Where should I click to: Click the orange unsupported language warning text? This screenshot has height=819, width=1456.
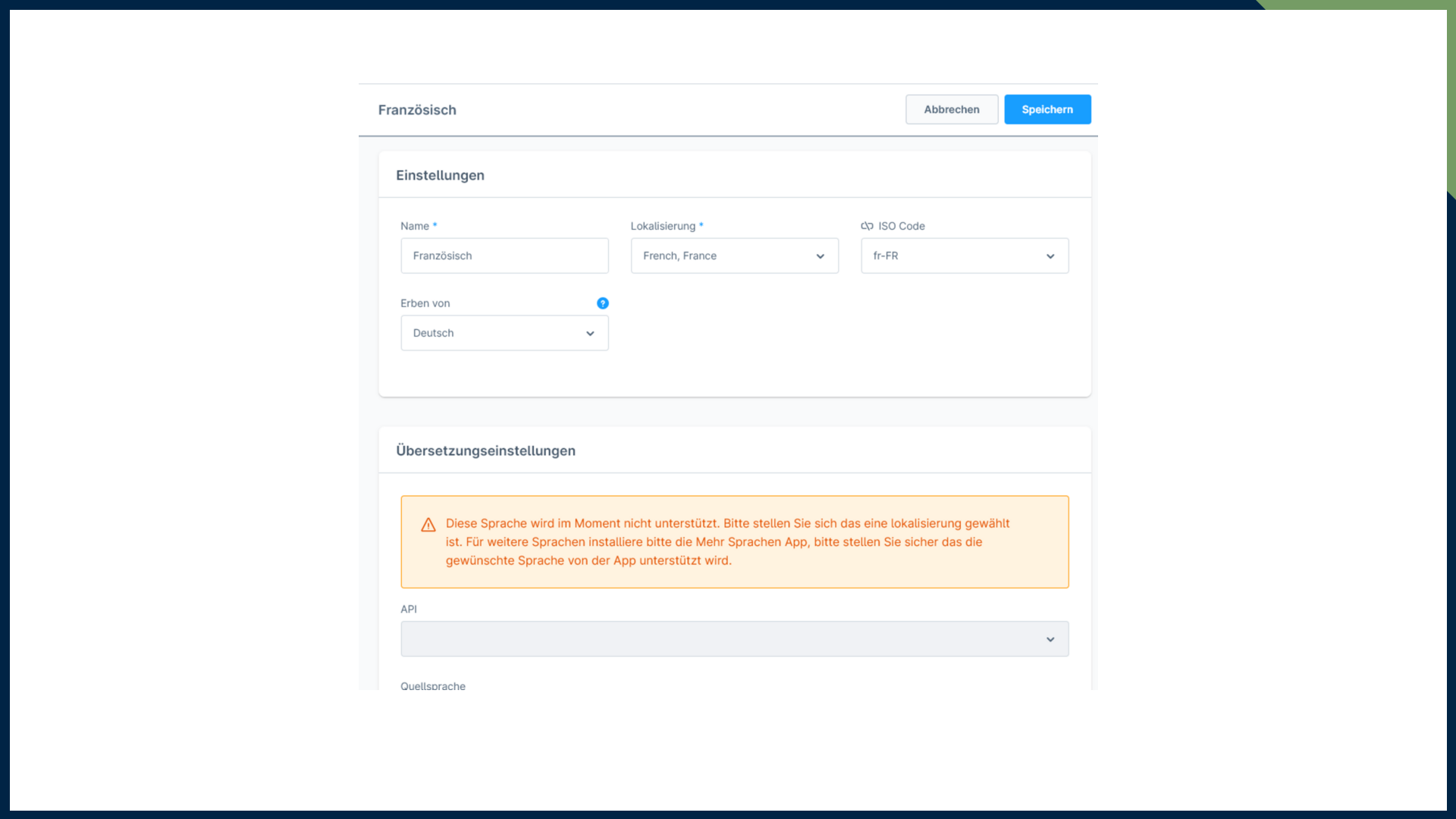[x=726, y=541]
